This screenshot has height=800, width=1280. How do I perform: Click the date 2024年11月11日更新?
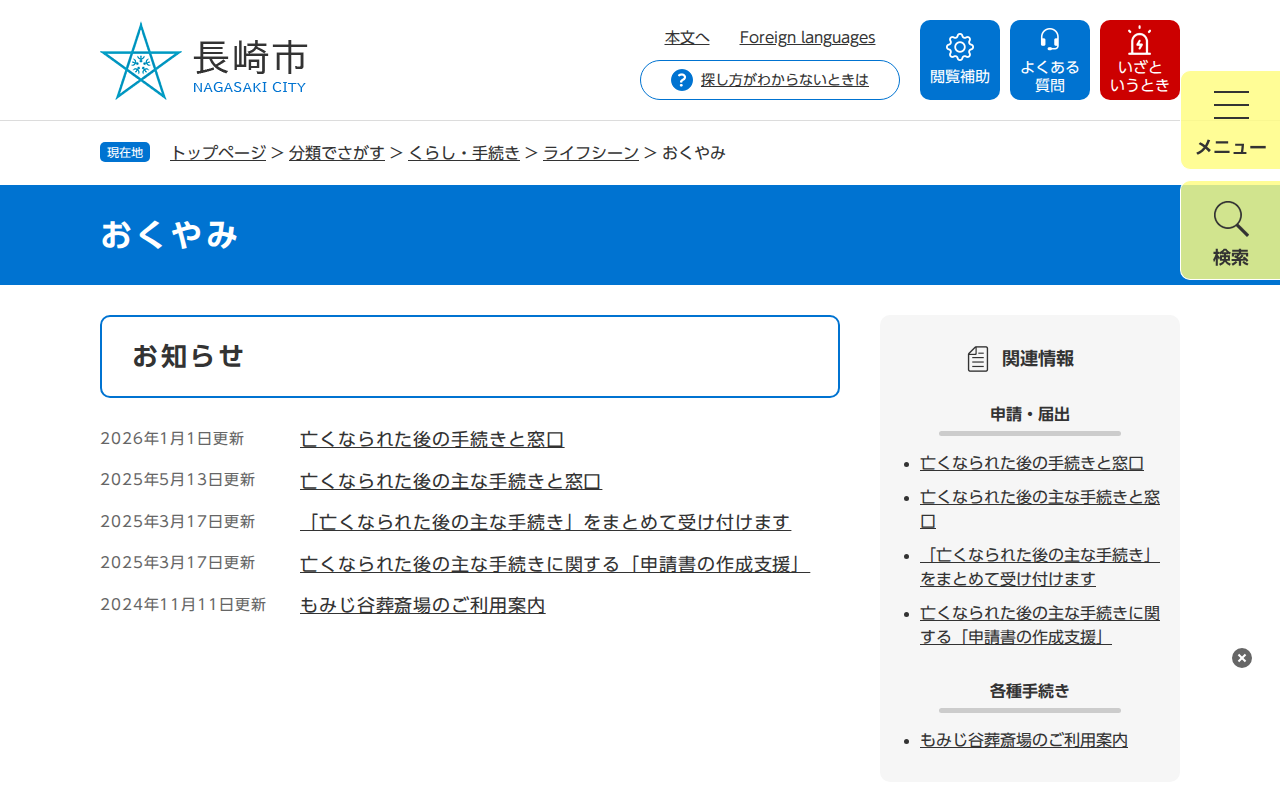183,605
